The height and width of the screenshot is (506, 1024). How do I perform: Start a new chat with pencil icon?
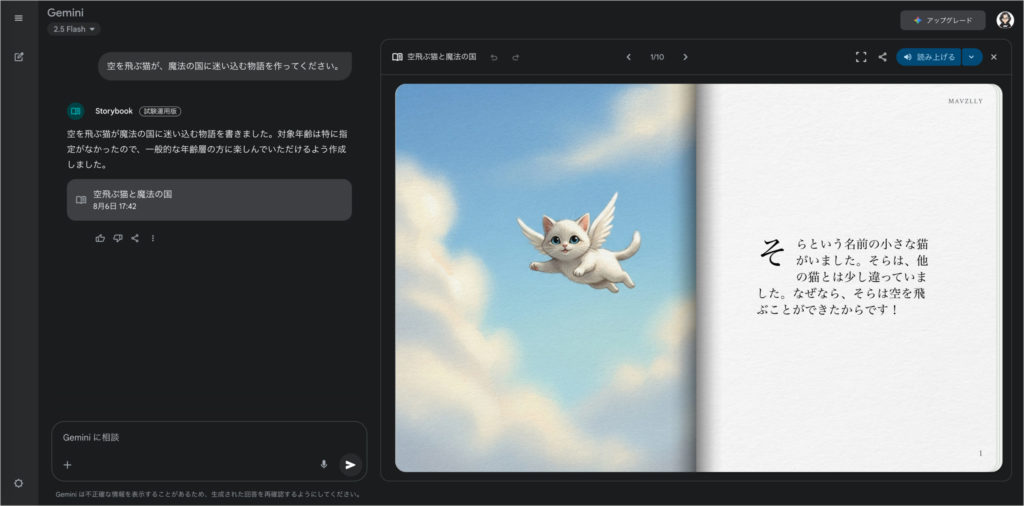(18, 56)
